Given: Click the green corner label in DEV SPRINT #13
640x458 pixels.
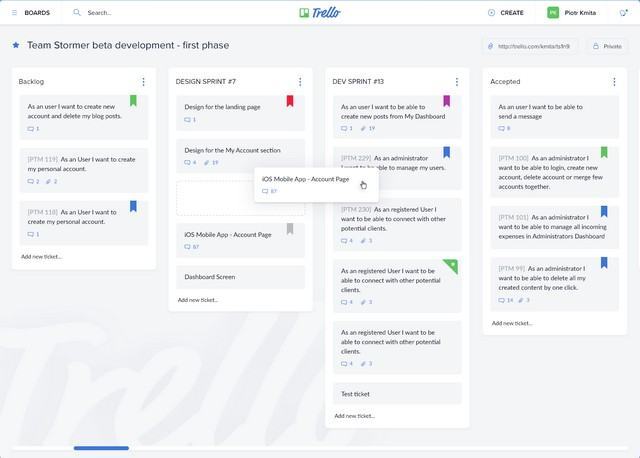Looking at the screenshot, I should point(451,266).
